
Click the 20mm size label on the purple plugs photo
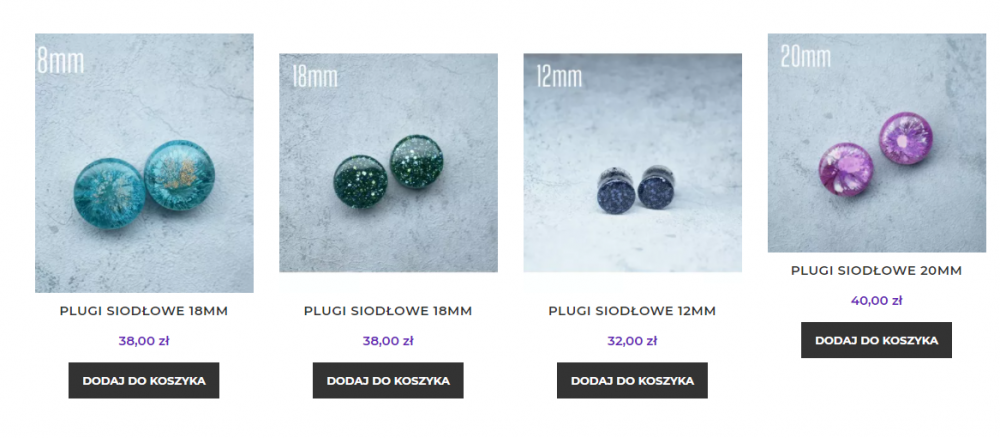pos(806,57)
